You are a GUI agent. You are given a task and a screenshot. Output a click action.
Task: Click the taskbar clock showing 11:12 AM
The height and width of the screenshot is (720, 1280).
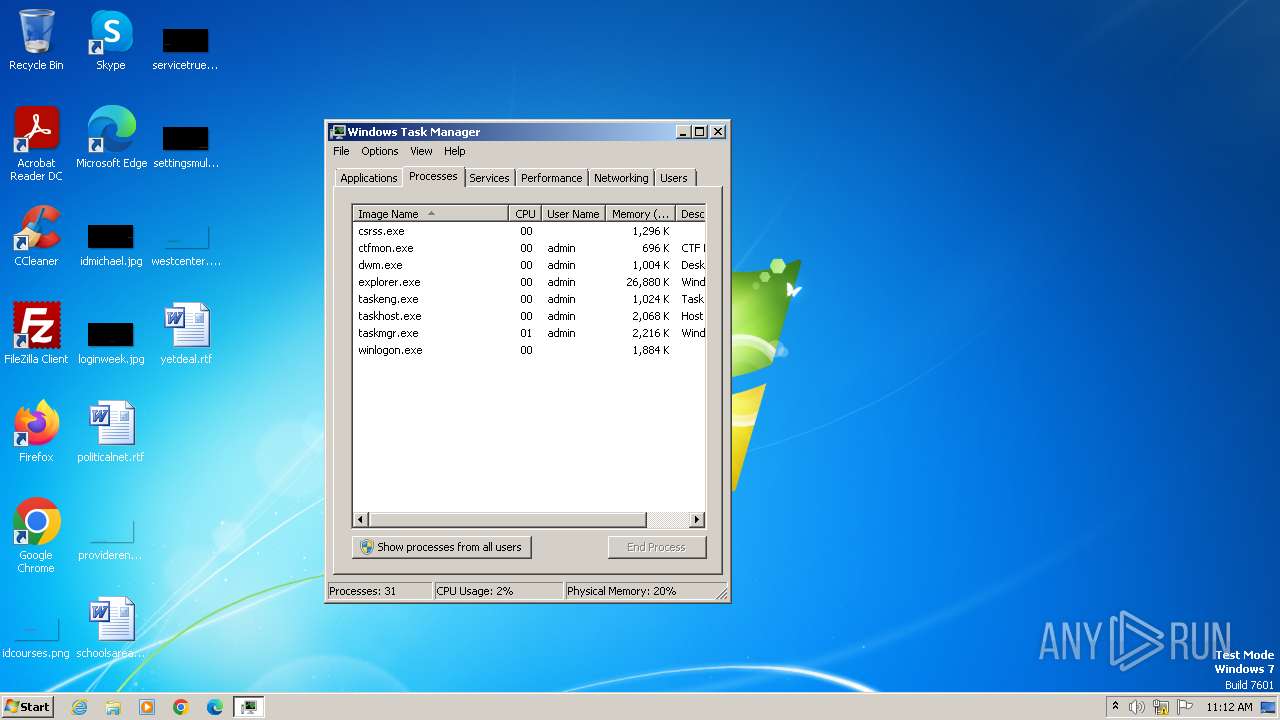1229,707
